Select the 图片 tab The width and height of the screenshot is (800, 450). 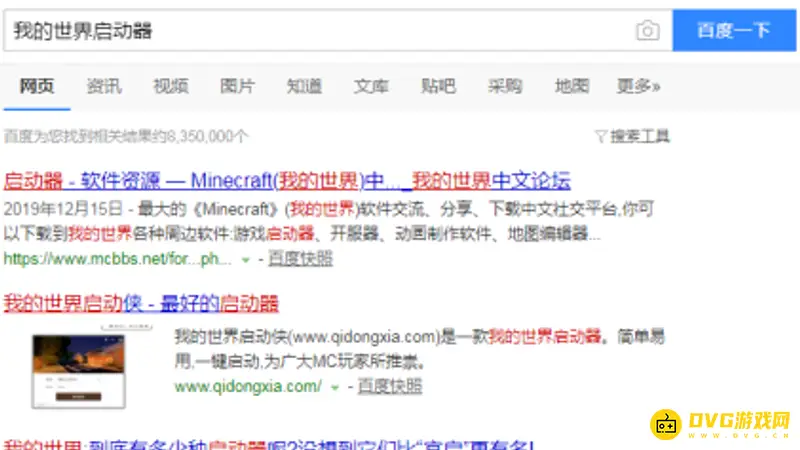coord(237,86)
